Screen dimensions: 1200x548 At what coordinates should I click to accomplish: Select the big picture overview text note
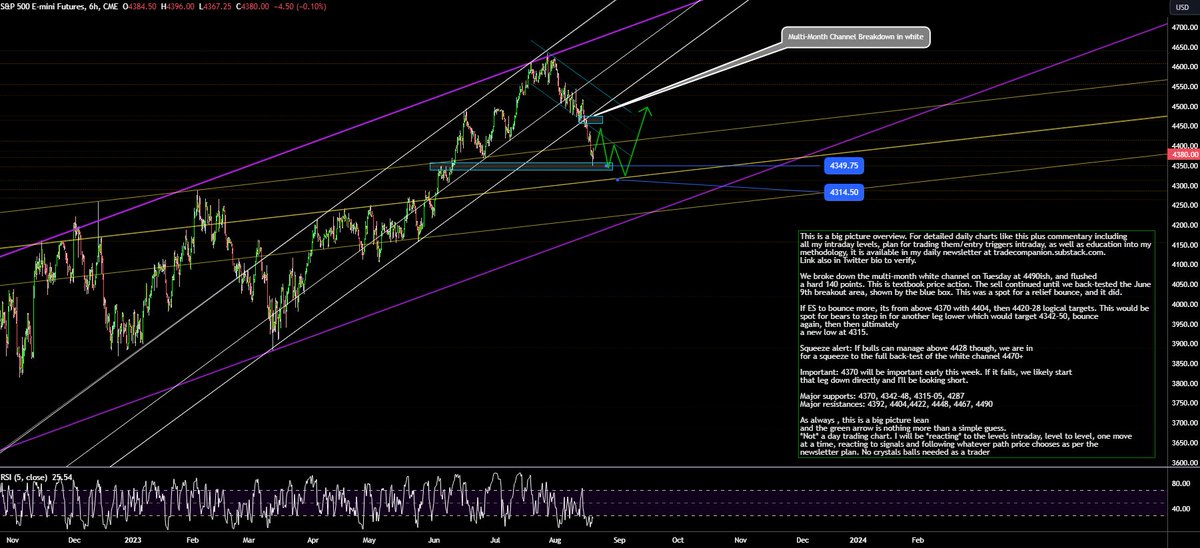pyautogui.click(x=976, y=345)
